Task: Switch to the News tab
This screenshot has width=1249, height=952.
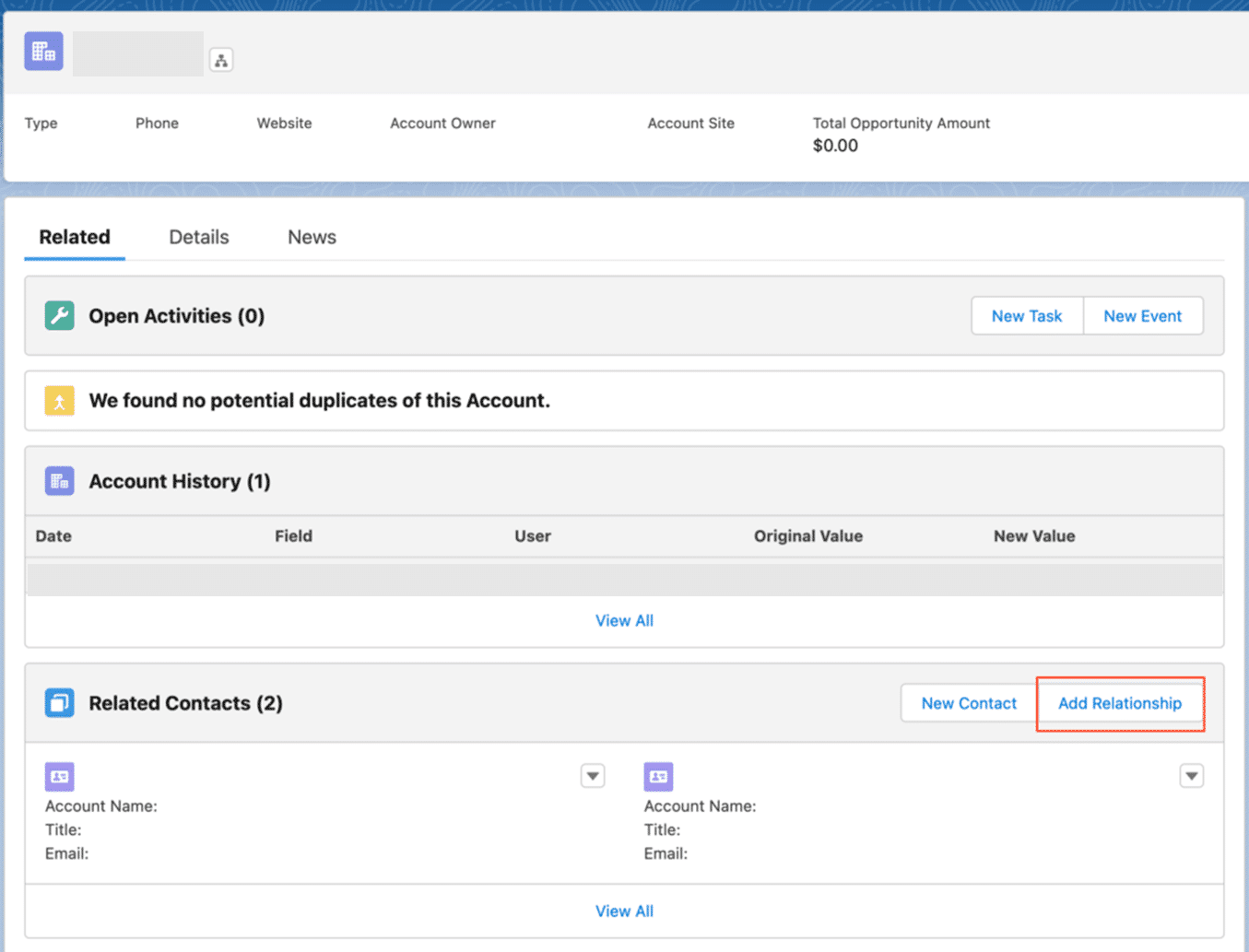Action: [311, 237]
